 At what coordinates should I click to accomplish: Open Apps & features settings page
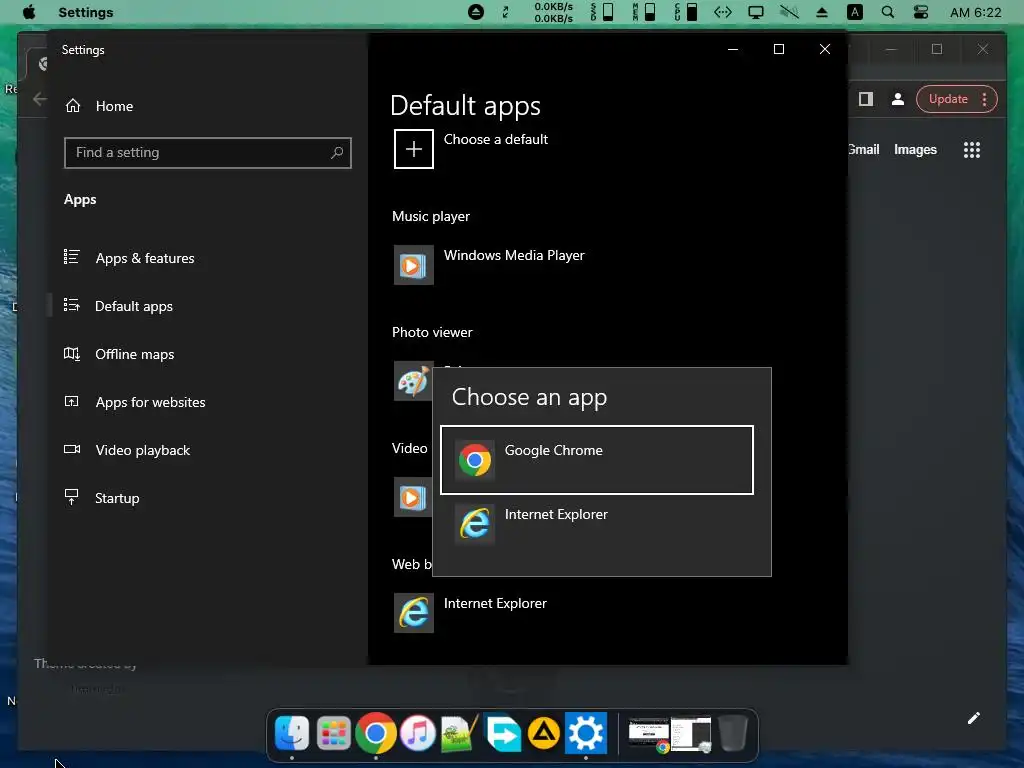tap(209, 258)
